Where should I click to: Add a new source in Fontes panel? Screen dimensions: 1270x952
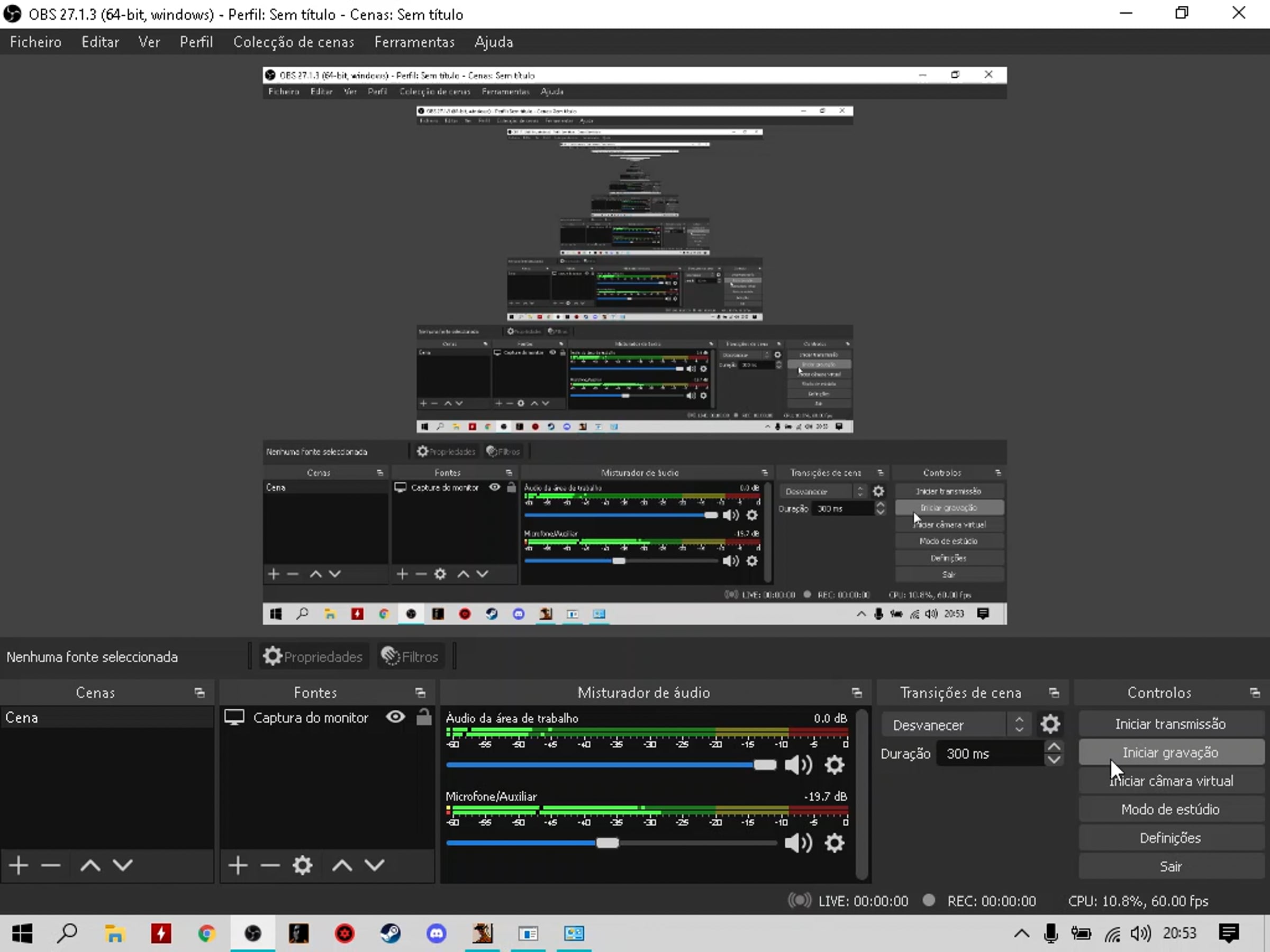click(238, 865)
